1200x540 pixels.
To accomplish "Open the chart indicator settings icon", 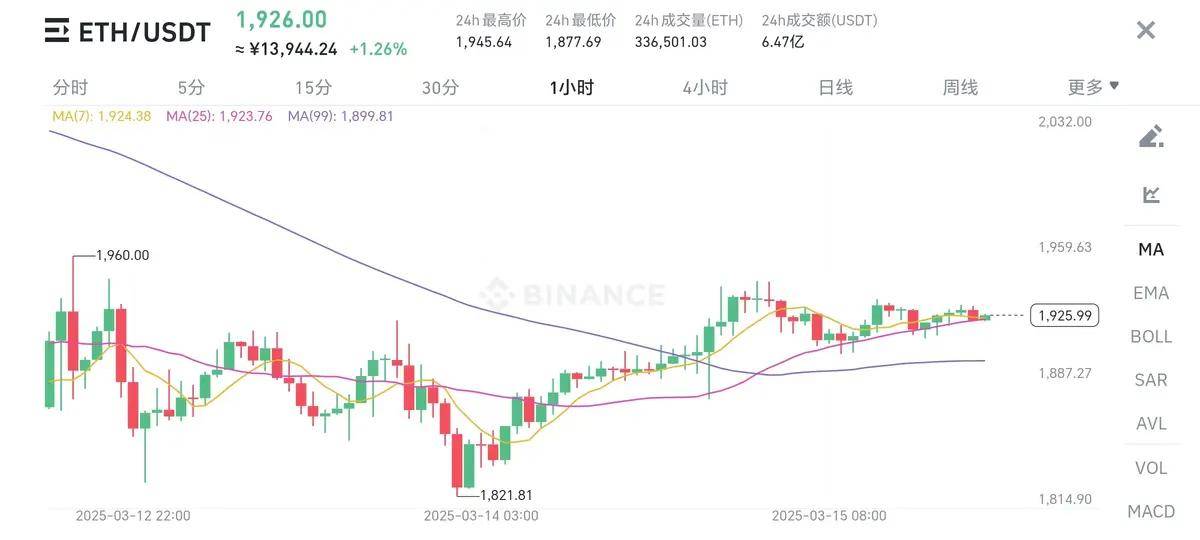I will 1151,194.
